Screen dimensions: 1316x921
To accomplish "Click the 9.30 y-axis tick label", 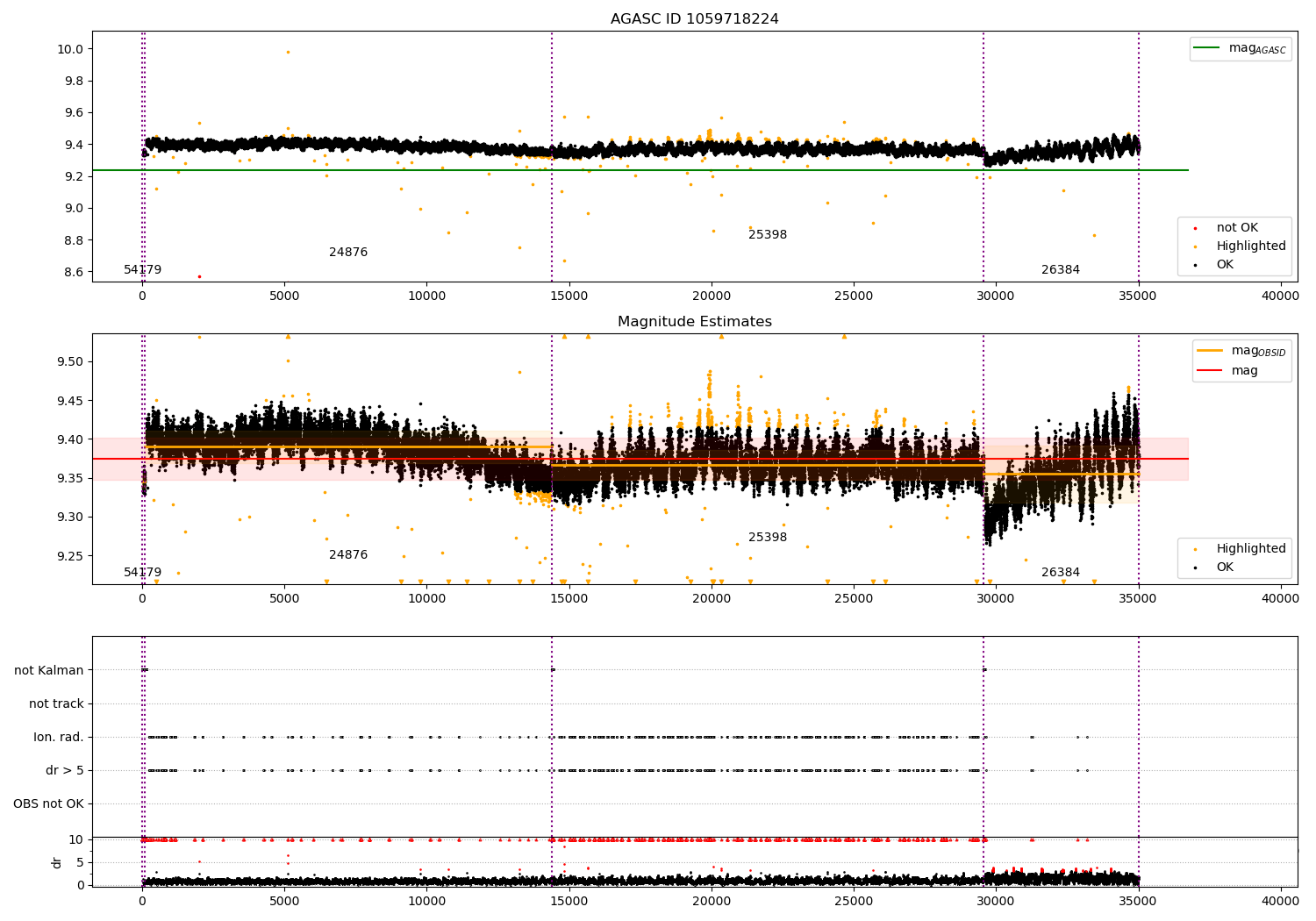I will pyautogui.click(x=70, y=517).
